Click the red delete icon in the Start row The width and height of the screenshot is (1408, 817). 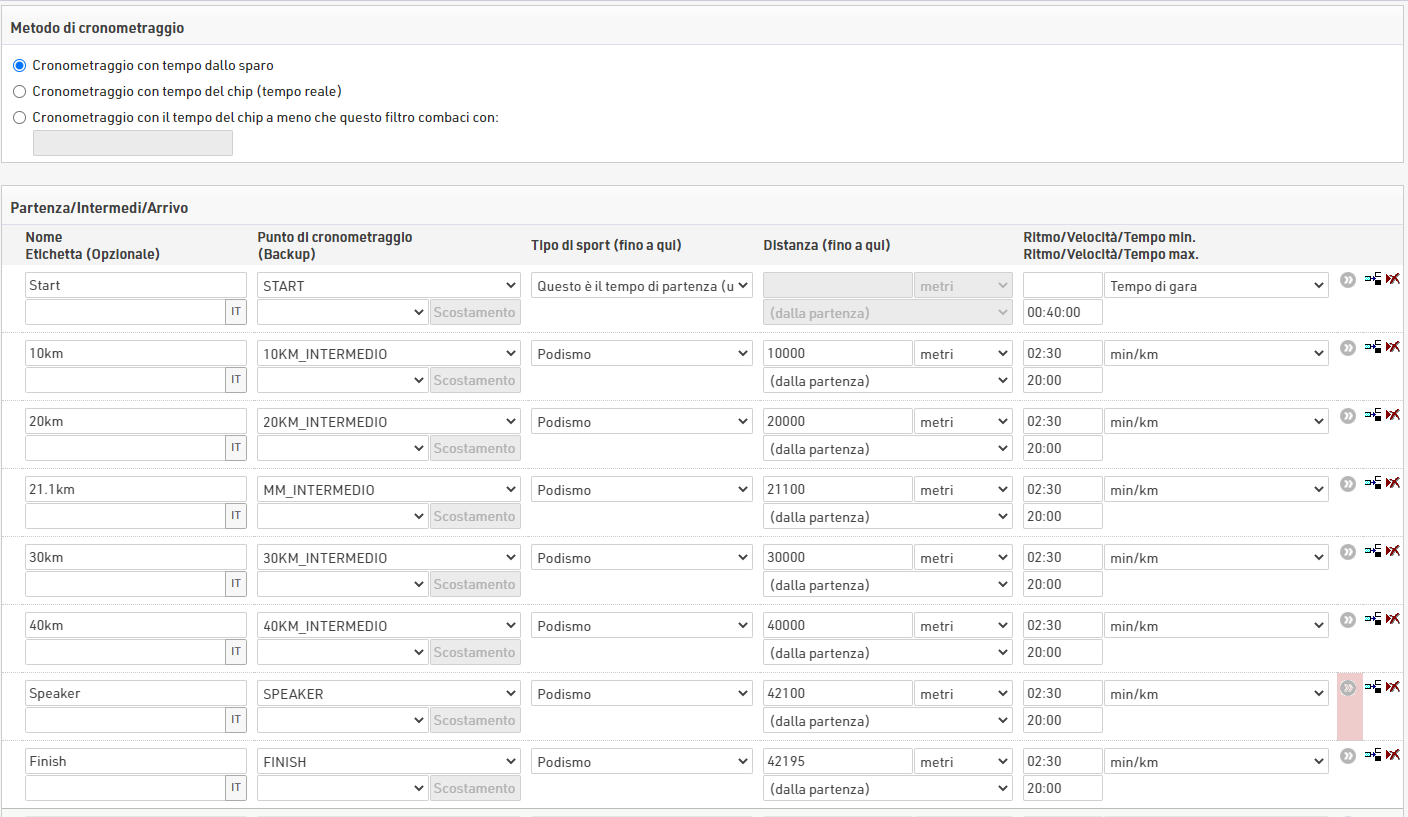click(x=1392, y=279)
